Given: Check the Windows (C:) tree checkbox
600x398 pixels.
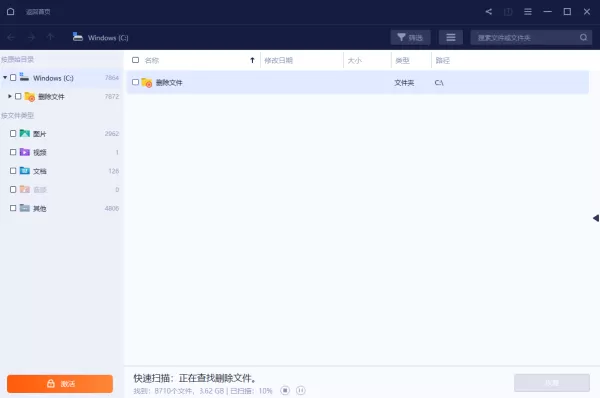Looking at the screenshot, I should (x=13, y=78).
